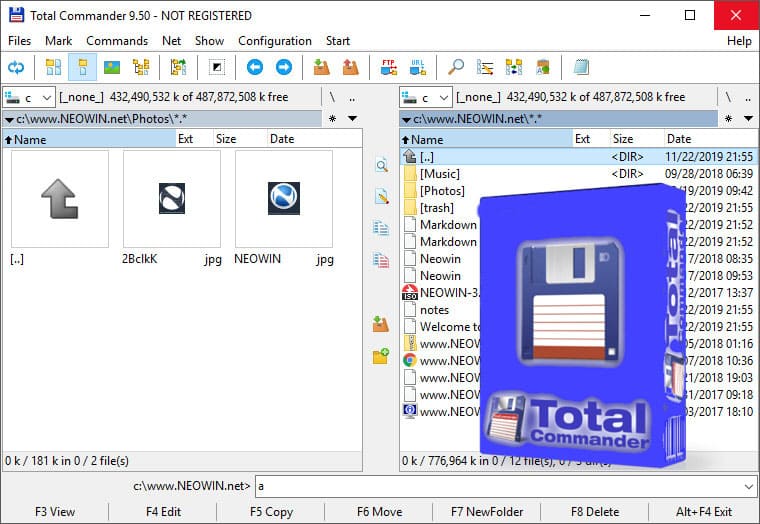Open the right panel drive c dropdown
The width and height of the screenshot is (760, 524).
click(x=426, y=97)
